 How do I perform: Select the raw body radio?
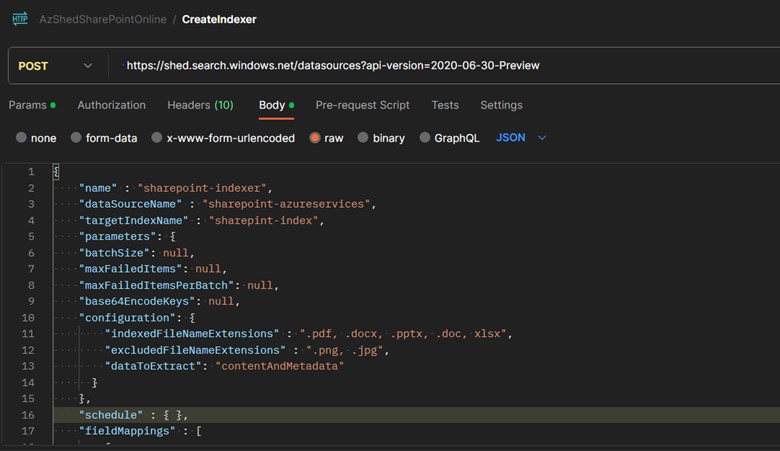(314, 138)
